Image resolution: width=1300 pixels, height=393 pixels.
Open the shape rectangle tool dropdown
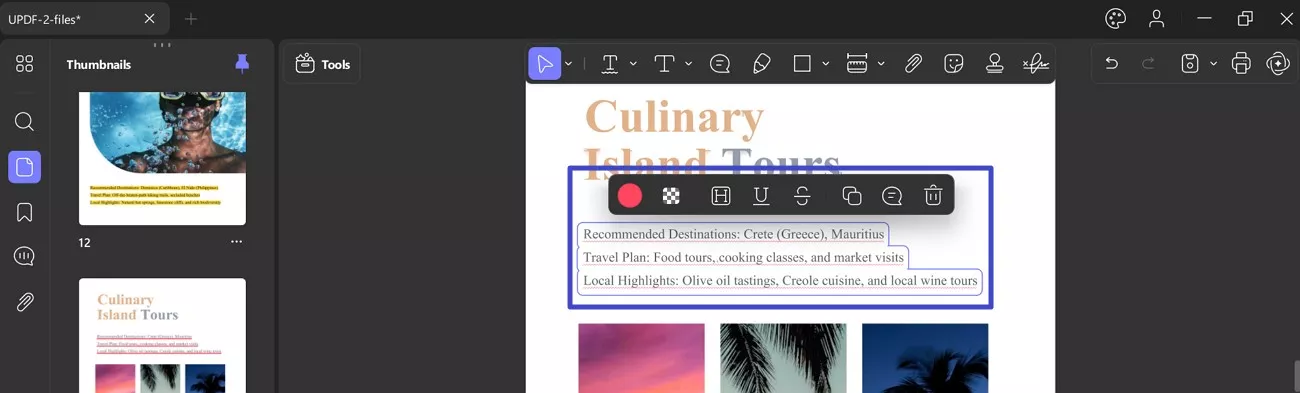click(x=826, y=64)
